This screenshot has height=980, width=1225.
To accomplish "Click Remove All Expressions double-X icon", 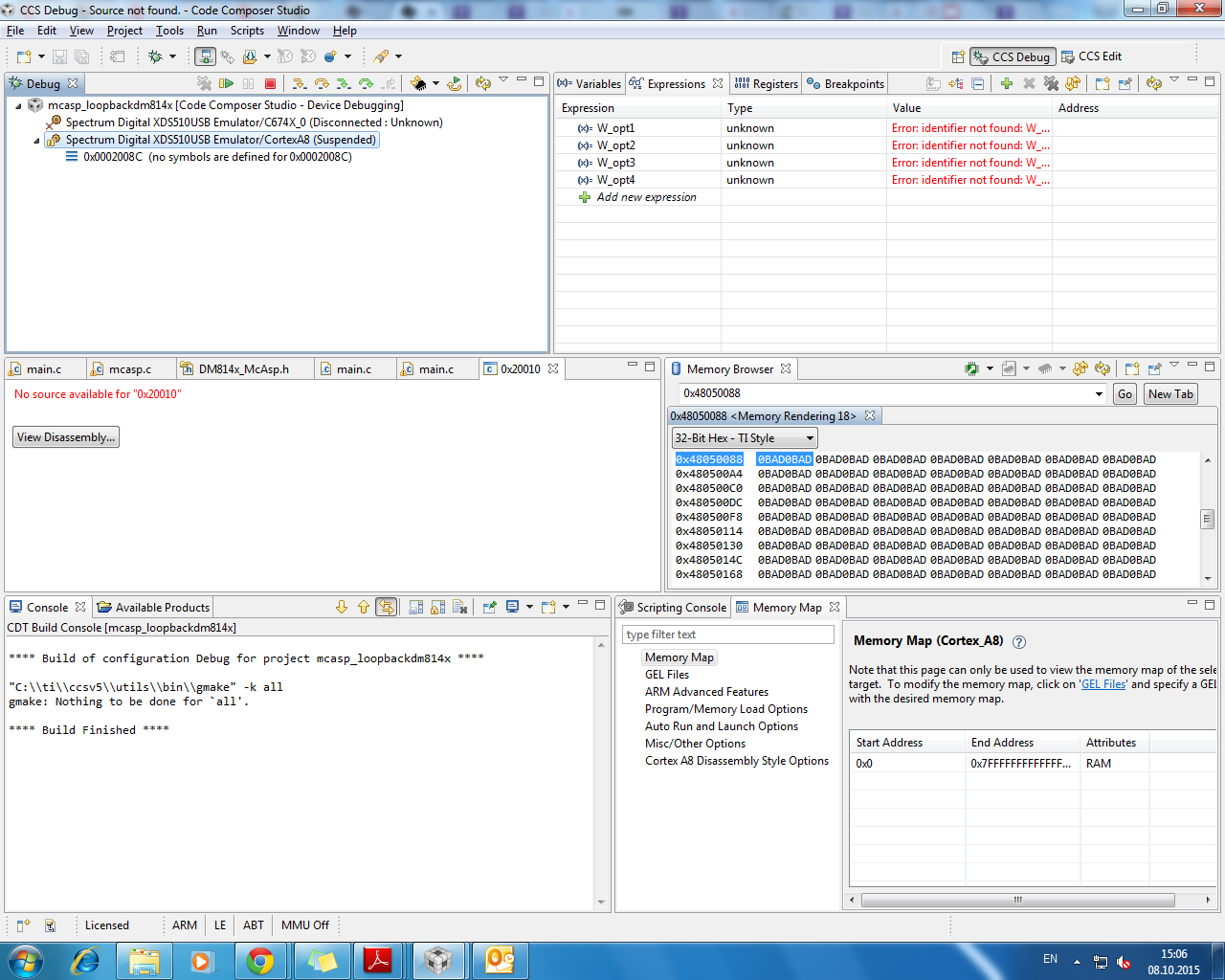I will tap(1051, 84).
